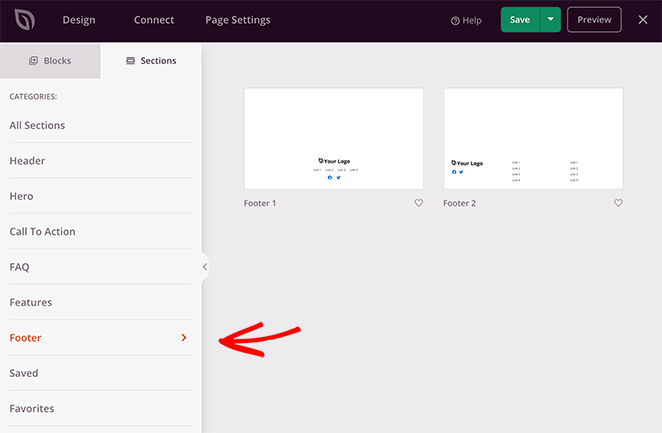Favorite Footer 1 with the heart icon
662x433 pixels.
418,203
